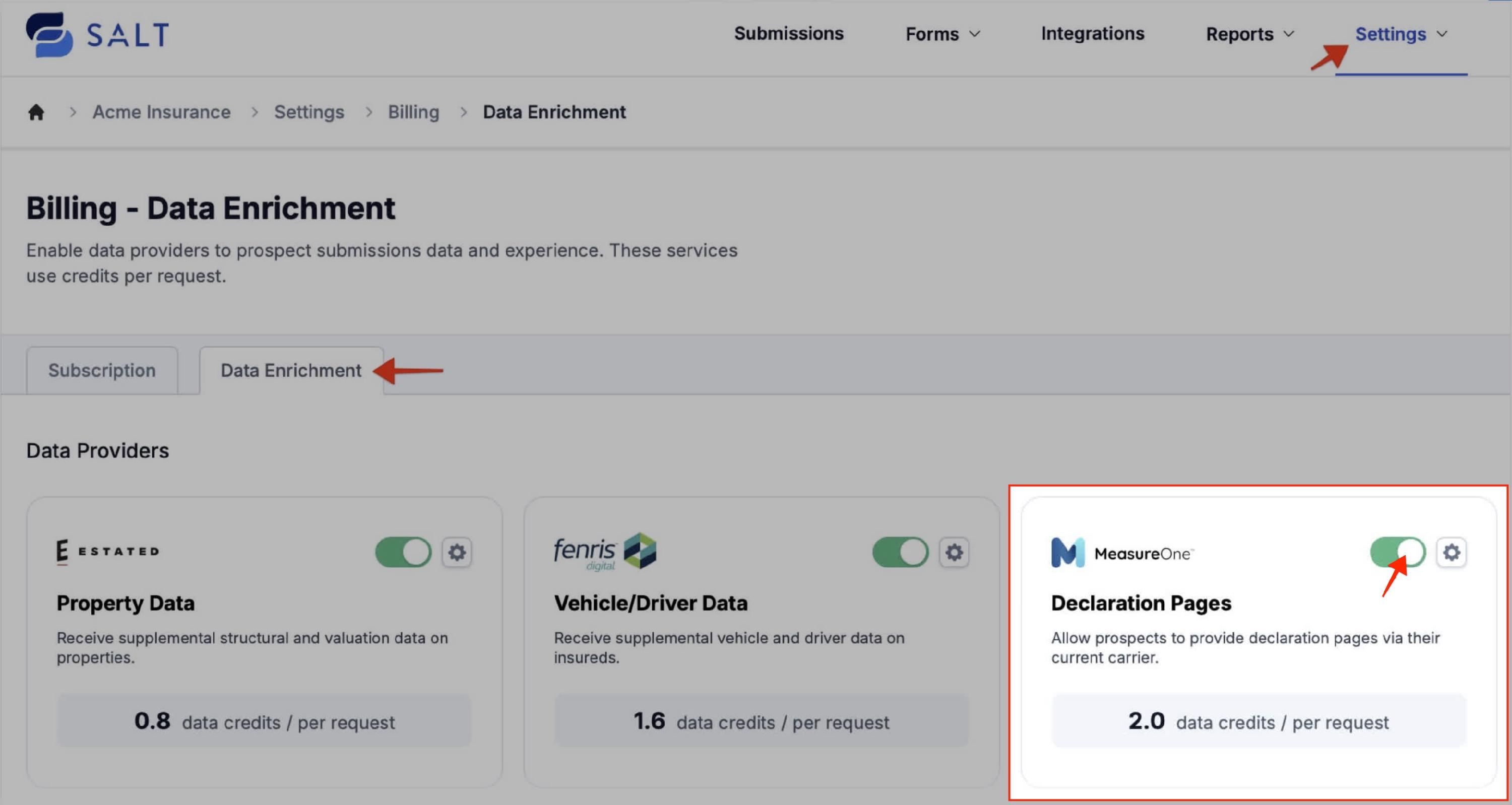
Task: Click the Estated logo
Action: coord(108,552)
